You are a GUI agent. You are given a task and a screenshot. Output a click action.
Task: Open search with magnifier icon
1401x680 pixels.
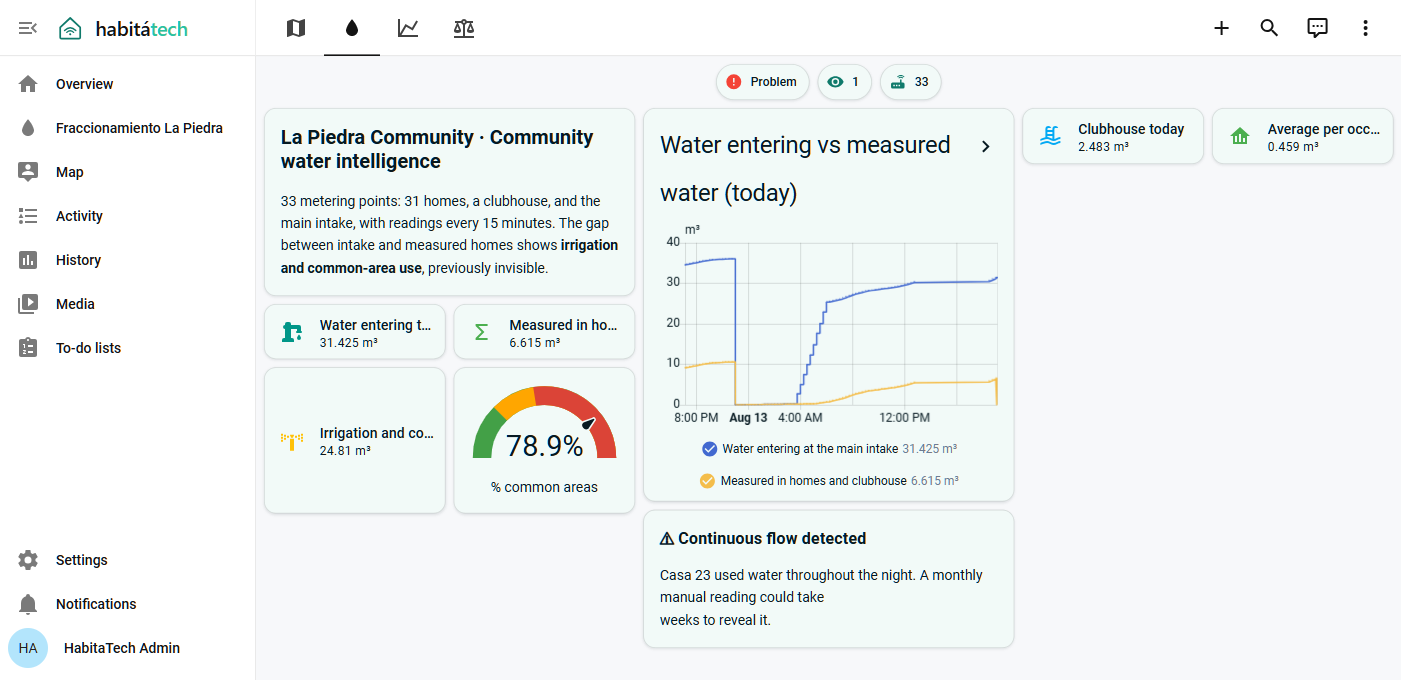click(1269, 28)
